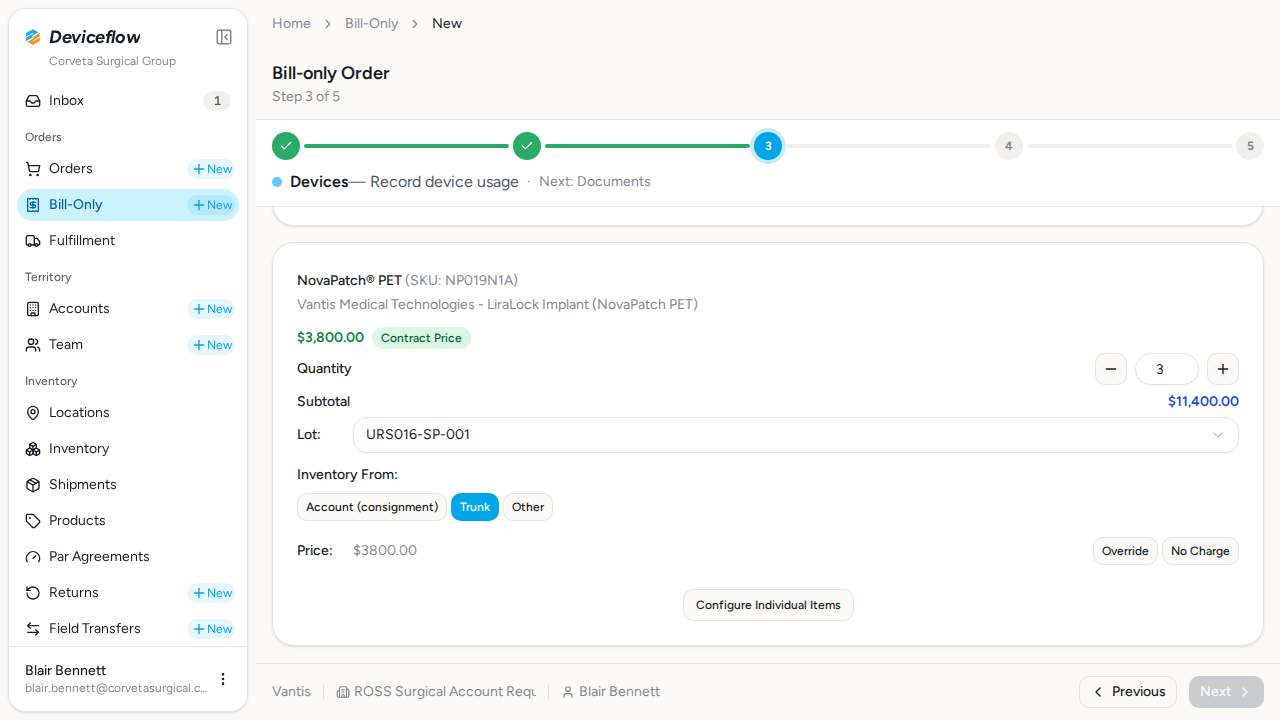Navigate to Accounts
This screenshot has height=720, width=1280.
coord(79,309)
